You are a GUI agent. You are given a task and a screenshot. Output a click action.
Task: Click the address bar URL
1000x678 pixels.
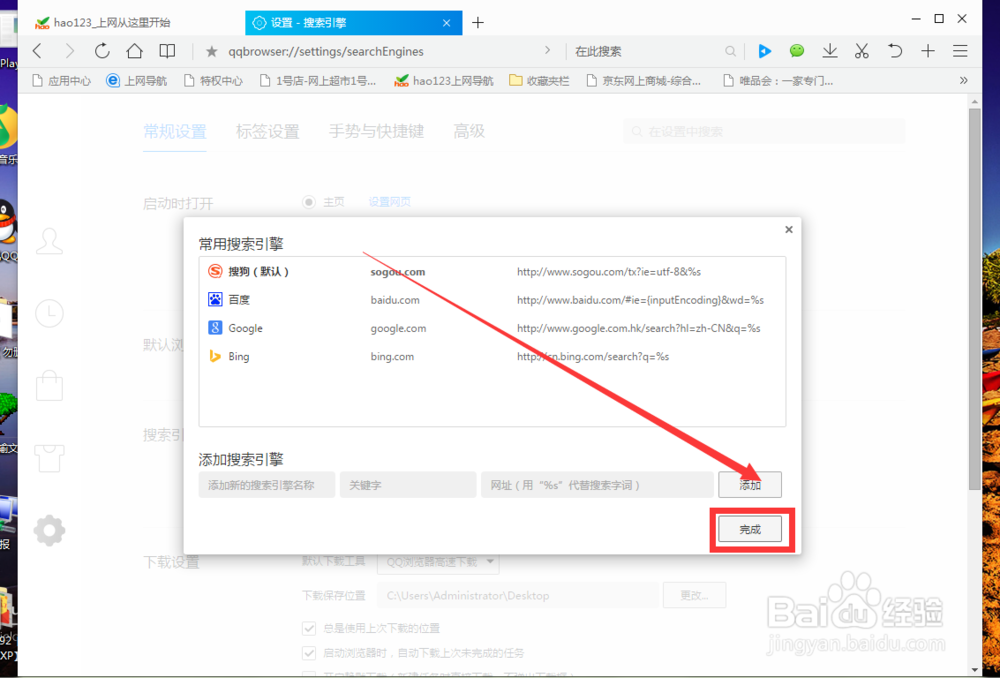326,52
